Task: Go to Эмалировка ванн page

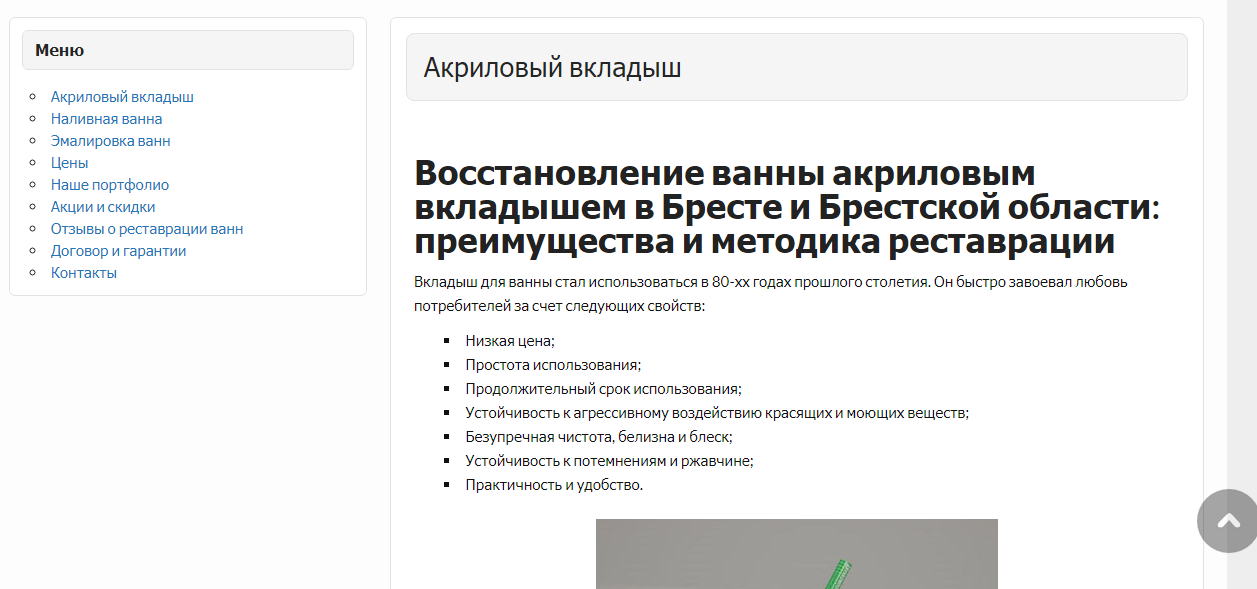Action: click(x=110, y=141)
